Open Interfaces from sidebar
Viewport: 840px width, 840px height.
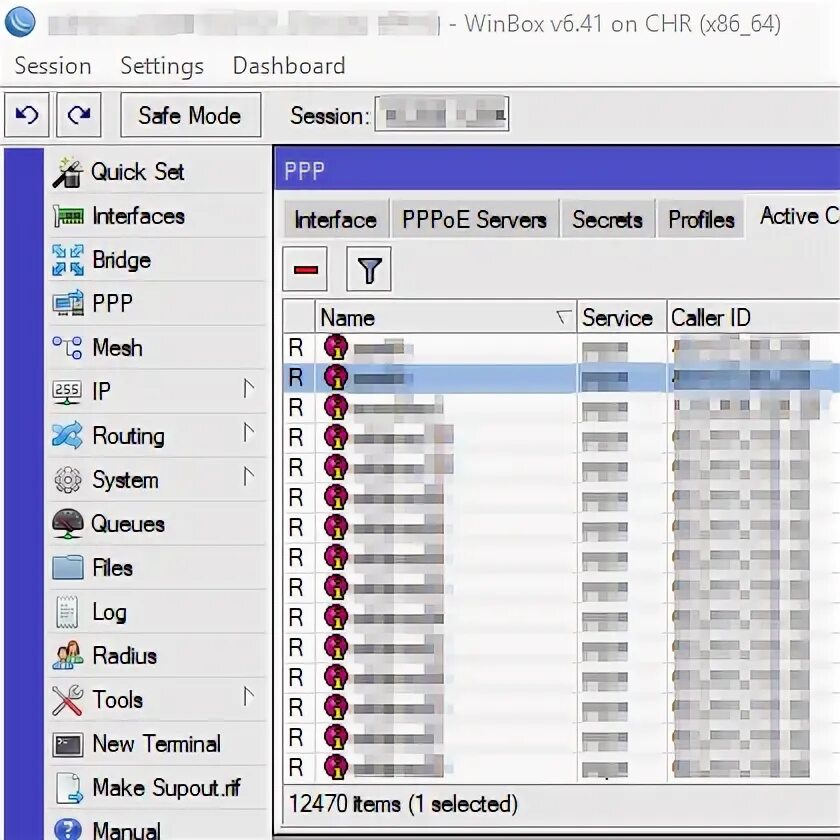156,216
